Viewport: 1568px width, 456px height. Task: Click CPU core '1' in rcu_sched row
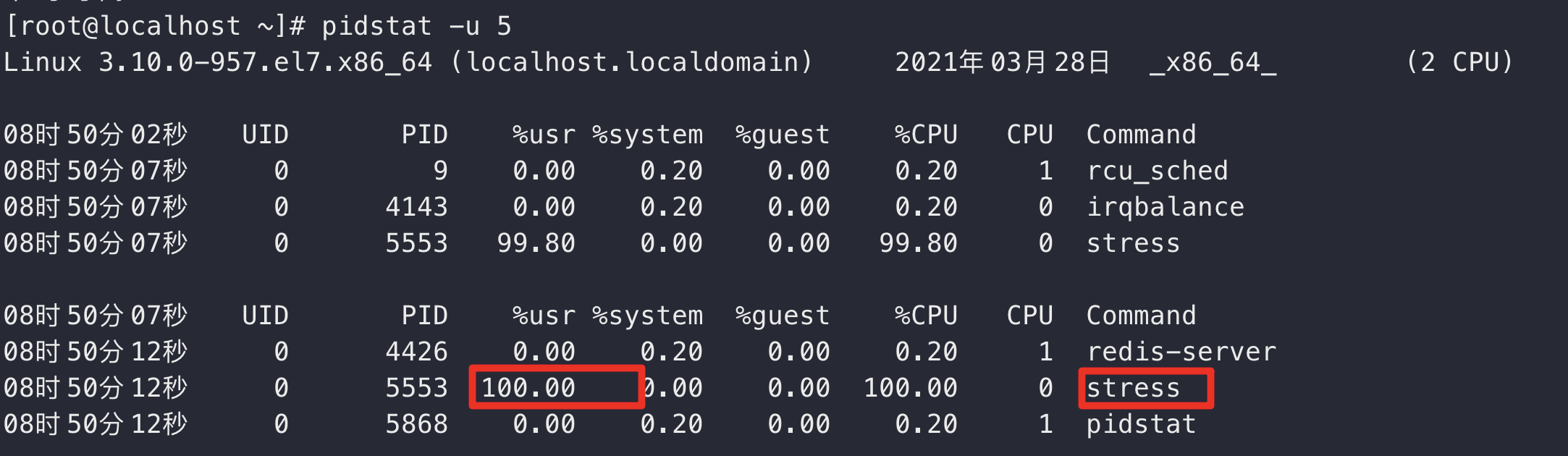(1046, 172)
